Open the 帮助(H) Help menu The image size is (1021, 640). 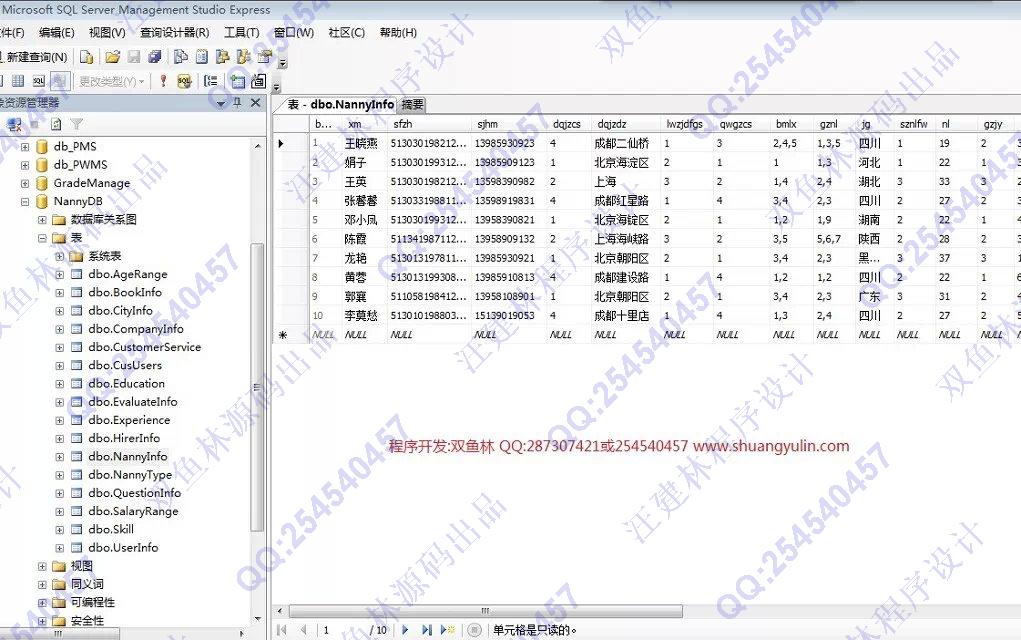398,33
